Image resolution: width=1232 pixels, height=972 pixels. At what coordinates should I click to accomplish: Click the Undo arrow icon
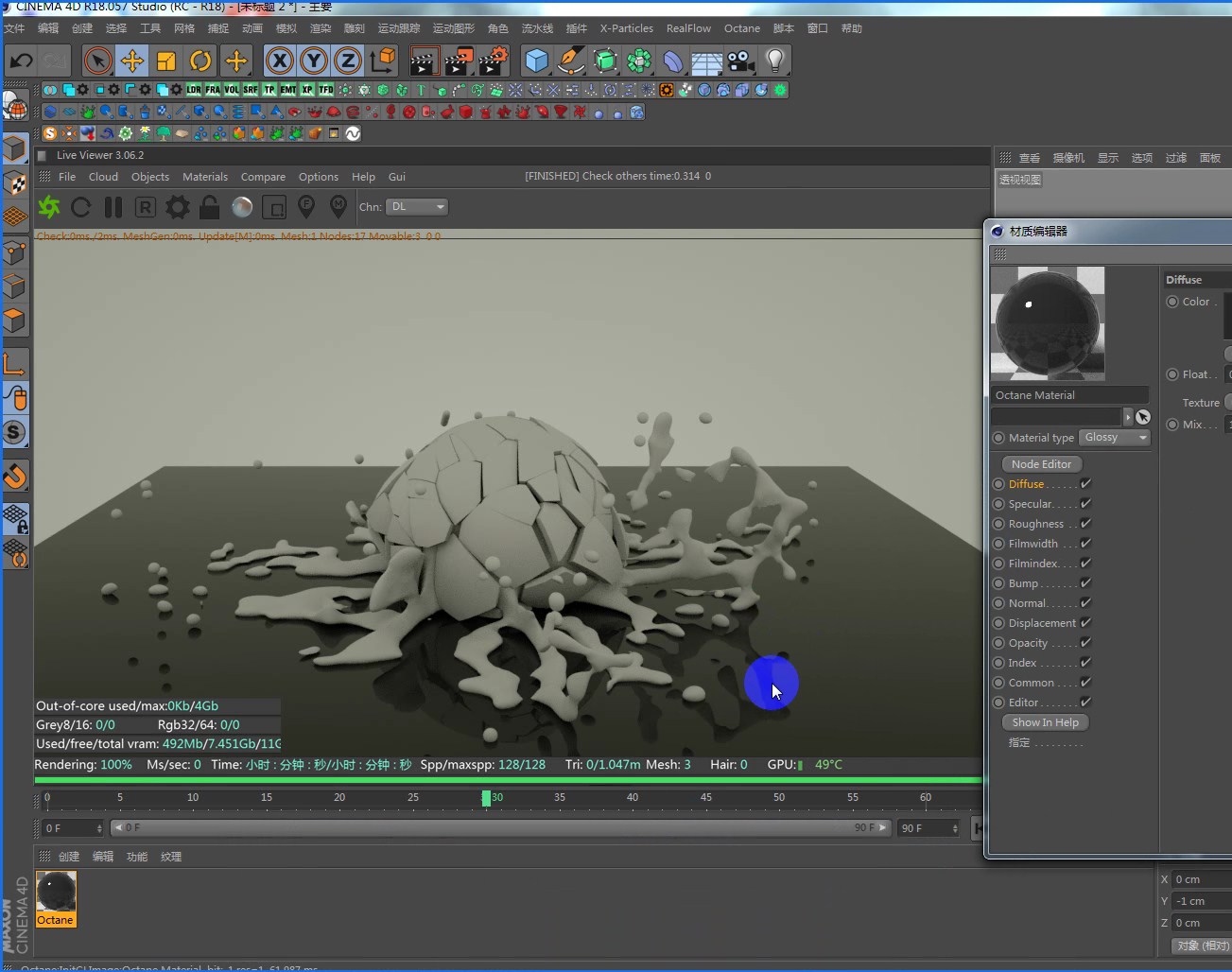point(21,61)
